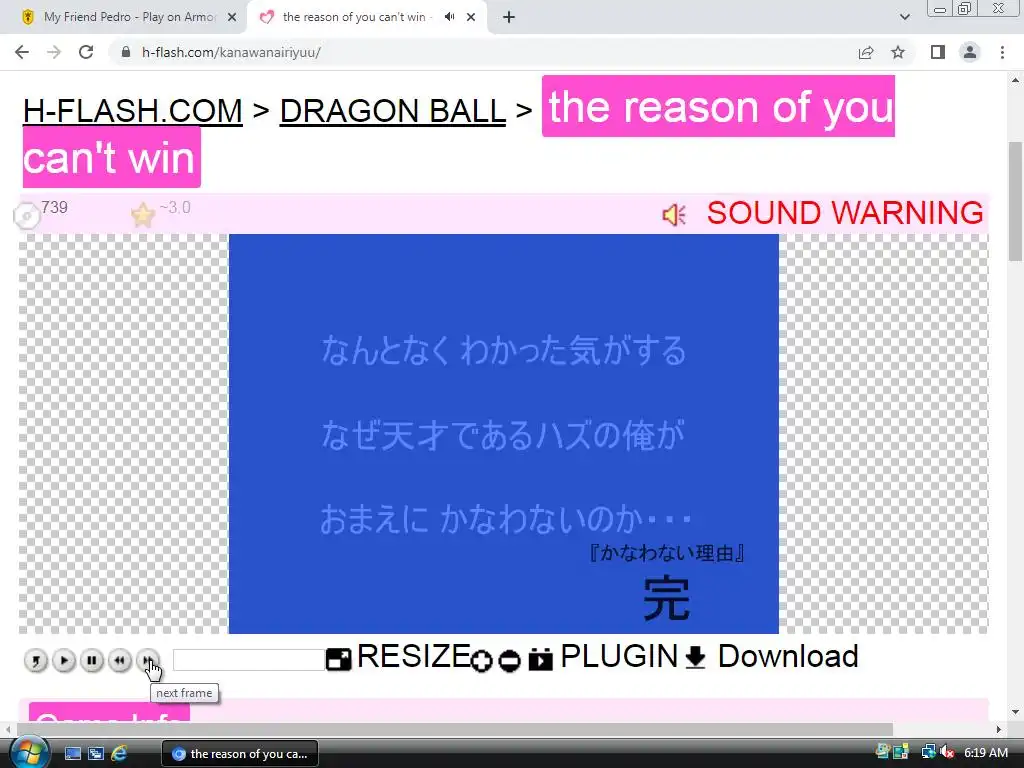The width and height of the screenshot is (1024, 768).
Task: Switch to My Friend Pedro tab
Action: click(x=129, y=17)
